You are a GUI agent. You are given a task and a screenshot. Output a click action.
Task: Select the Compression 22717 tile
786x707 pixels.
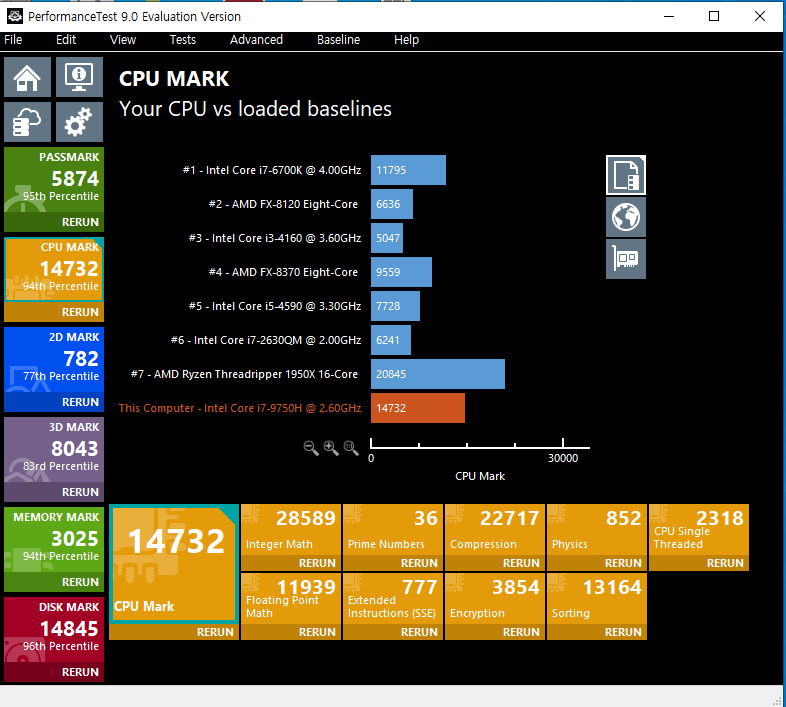coord(495,531)
